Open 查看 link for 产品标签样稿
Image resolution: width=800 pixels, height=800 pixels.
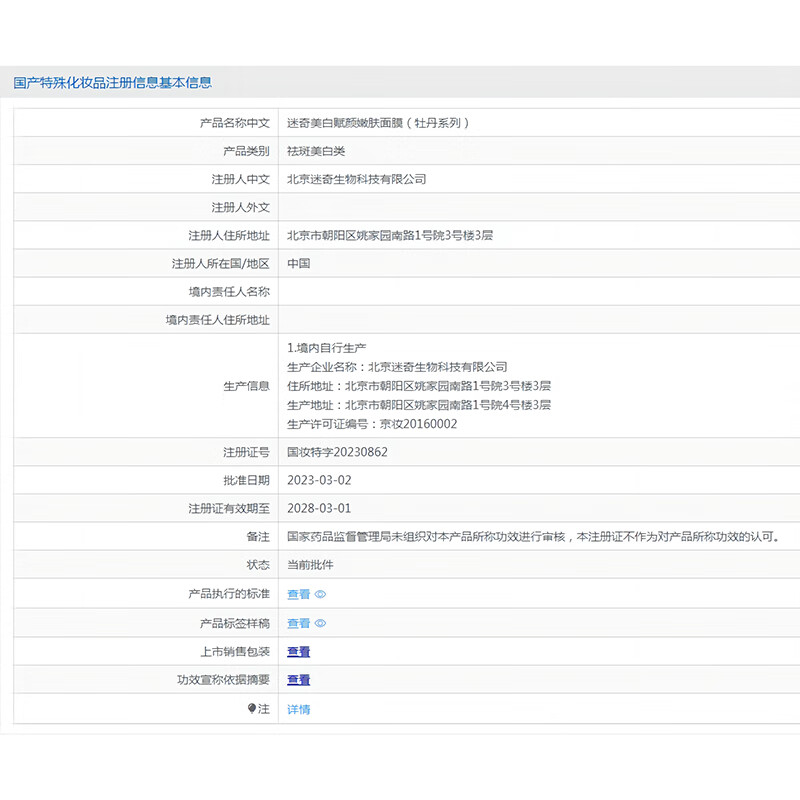pyautogui.click(x=298, y=623)
